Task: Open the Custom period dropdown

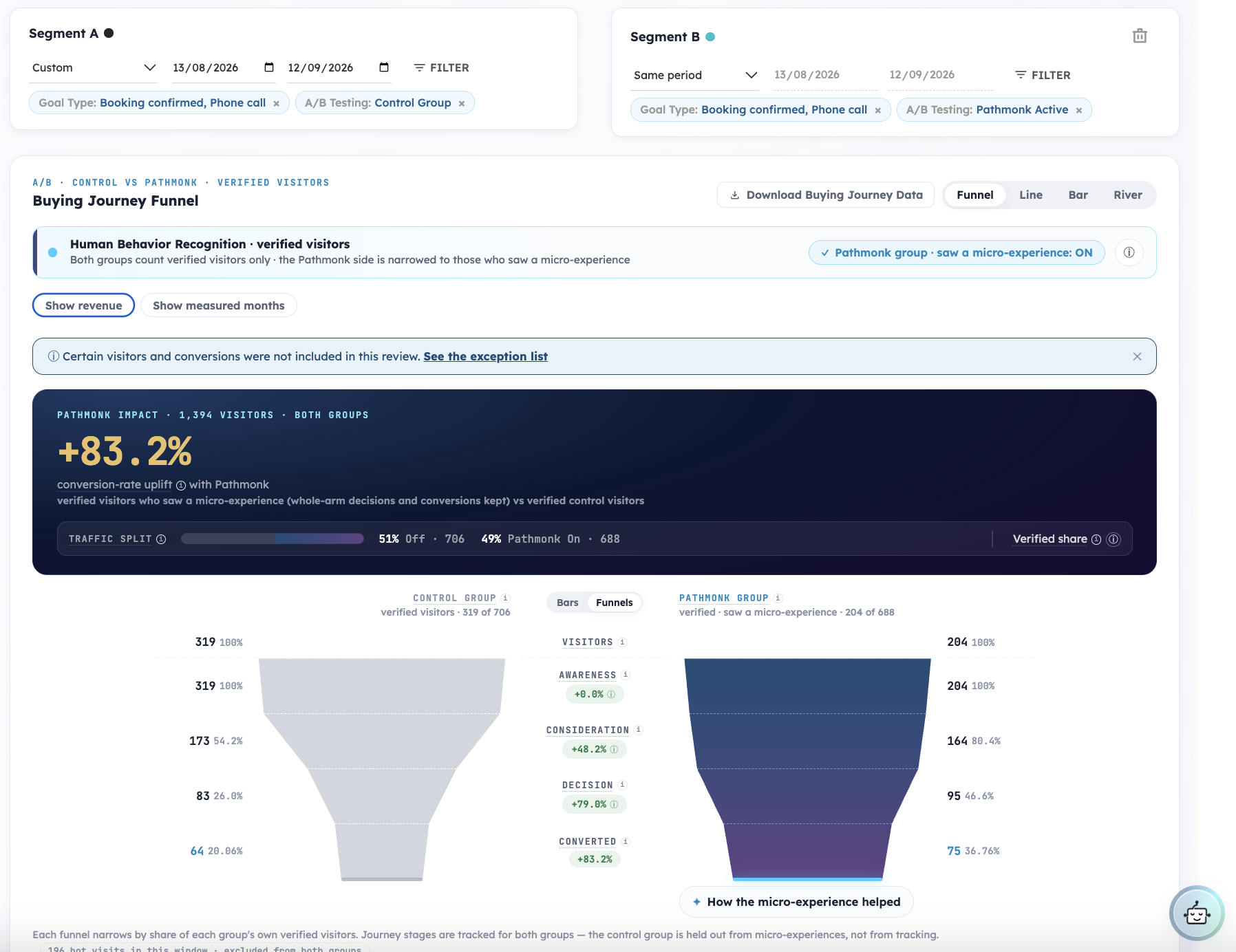Action: [x=94, y=67]
